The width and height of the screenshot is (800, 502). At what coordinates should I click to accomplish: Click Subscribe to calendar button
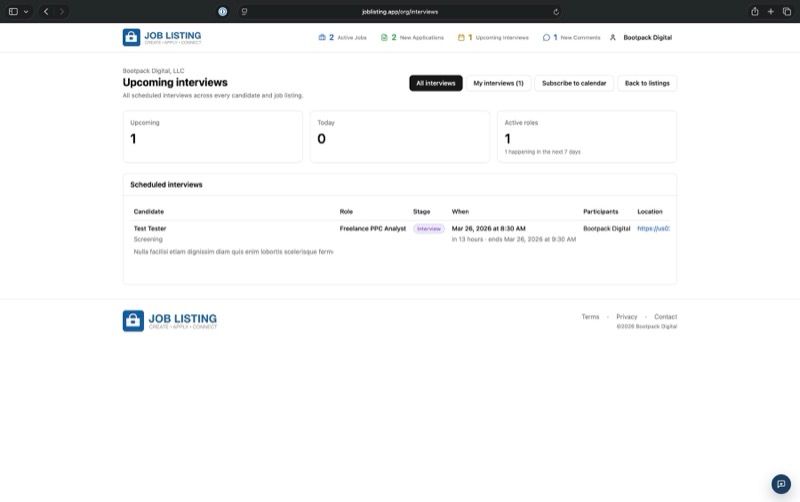574,83
